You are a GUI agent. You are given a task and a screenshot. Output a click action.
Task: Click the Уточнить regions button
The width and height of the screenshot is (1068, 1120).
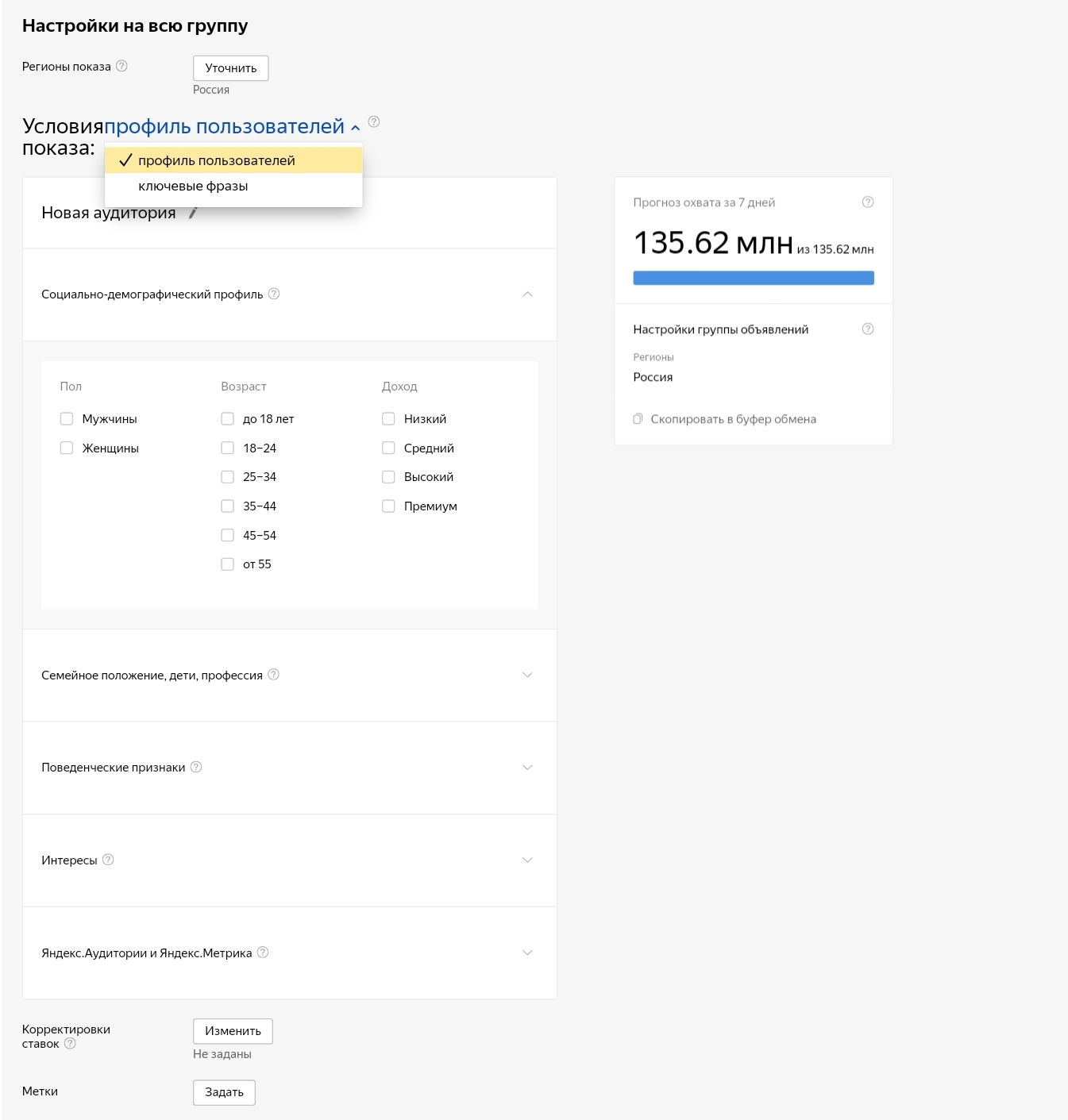coord(231,68)
